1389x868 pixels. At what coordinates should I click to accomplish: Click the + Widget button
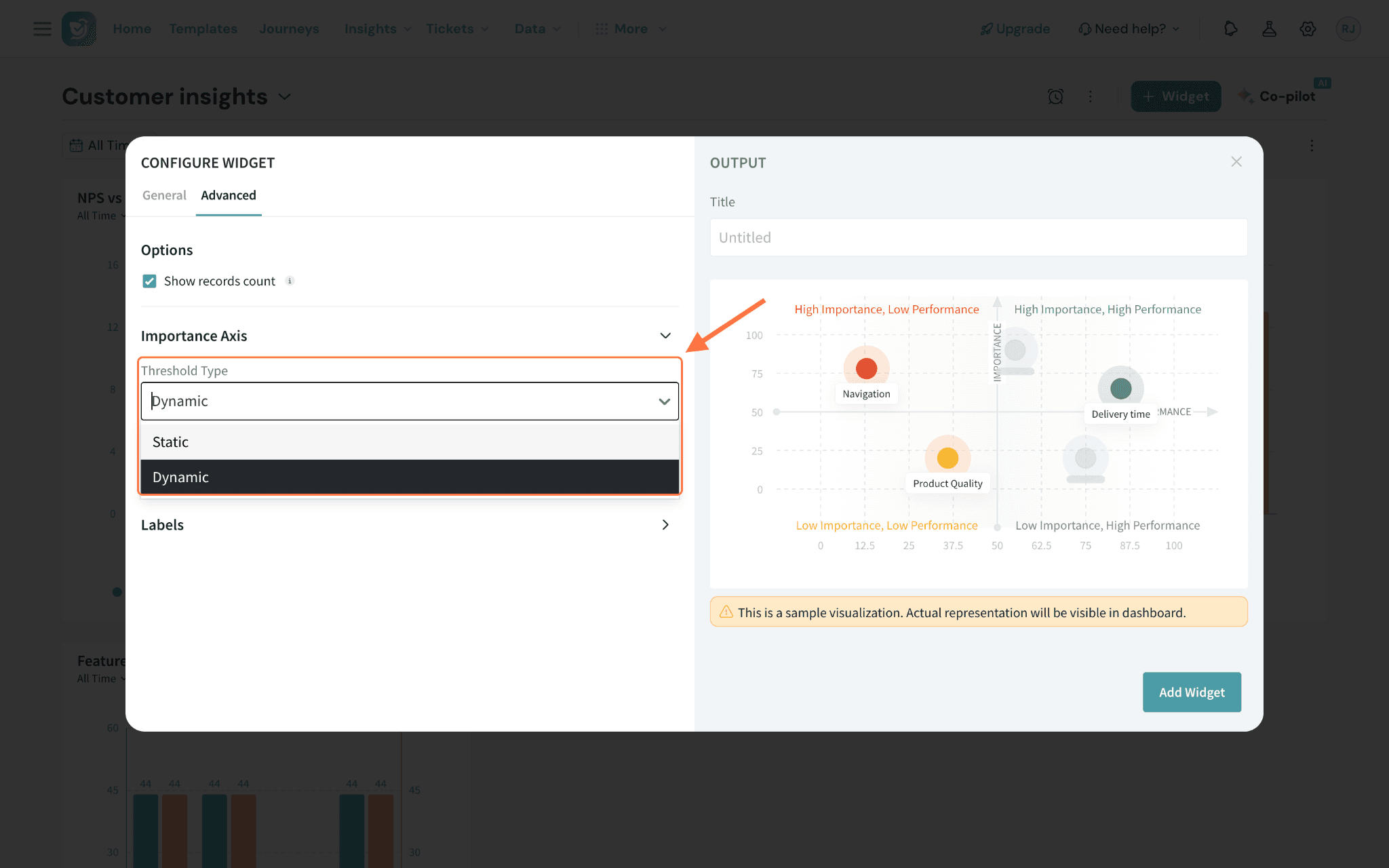tap(1175, 96)
